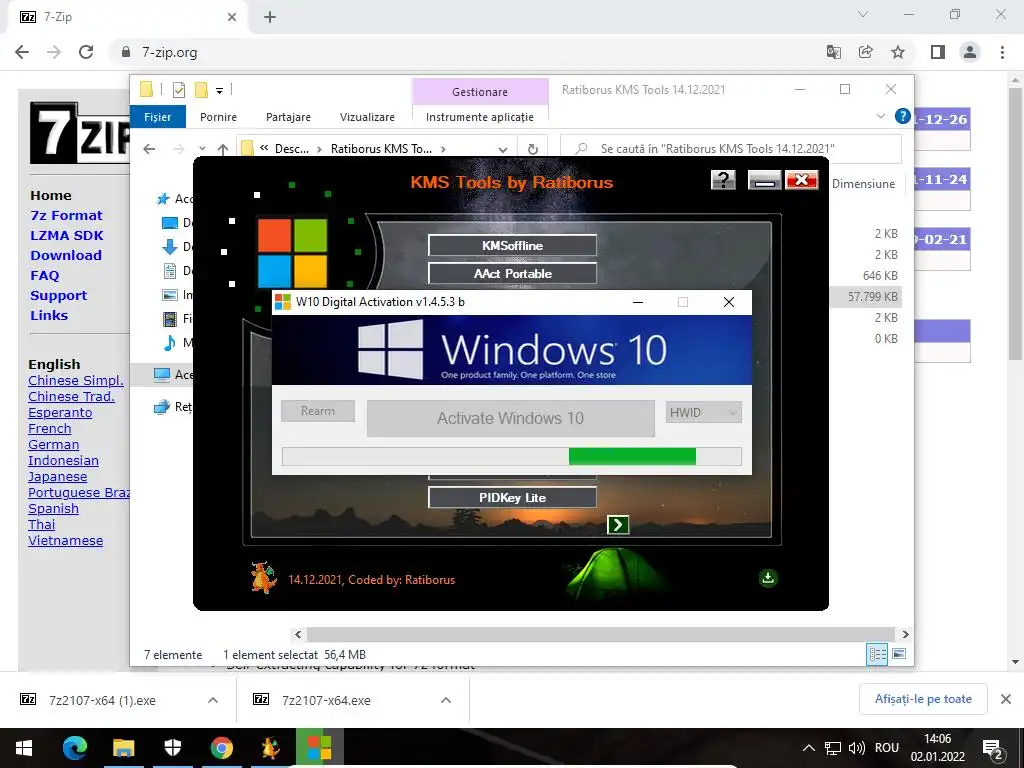Open the Vizualizare ribbon tab
The height and width of the screenshot is (768, 1024).
(x=367, y=117)
